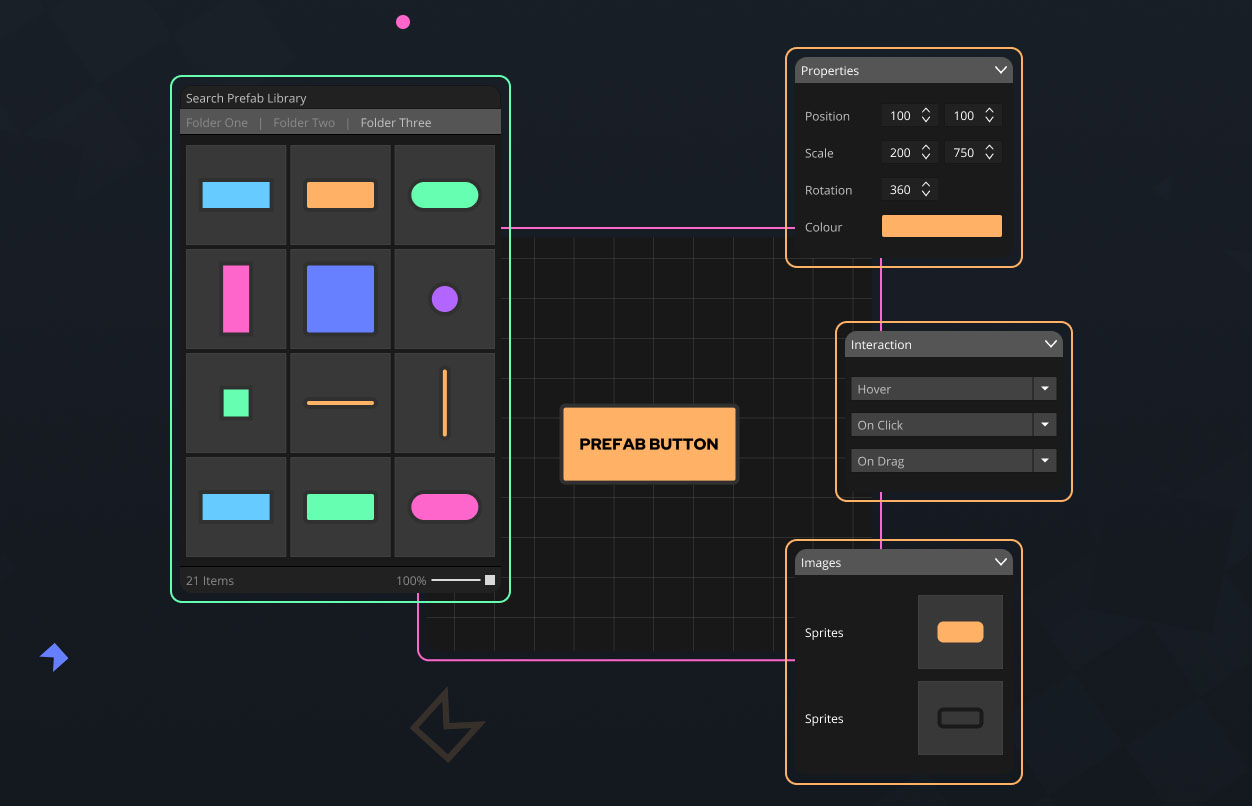
Task: Click the Images panel header
Action: pyautogui.click(x=904, y=562)
